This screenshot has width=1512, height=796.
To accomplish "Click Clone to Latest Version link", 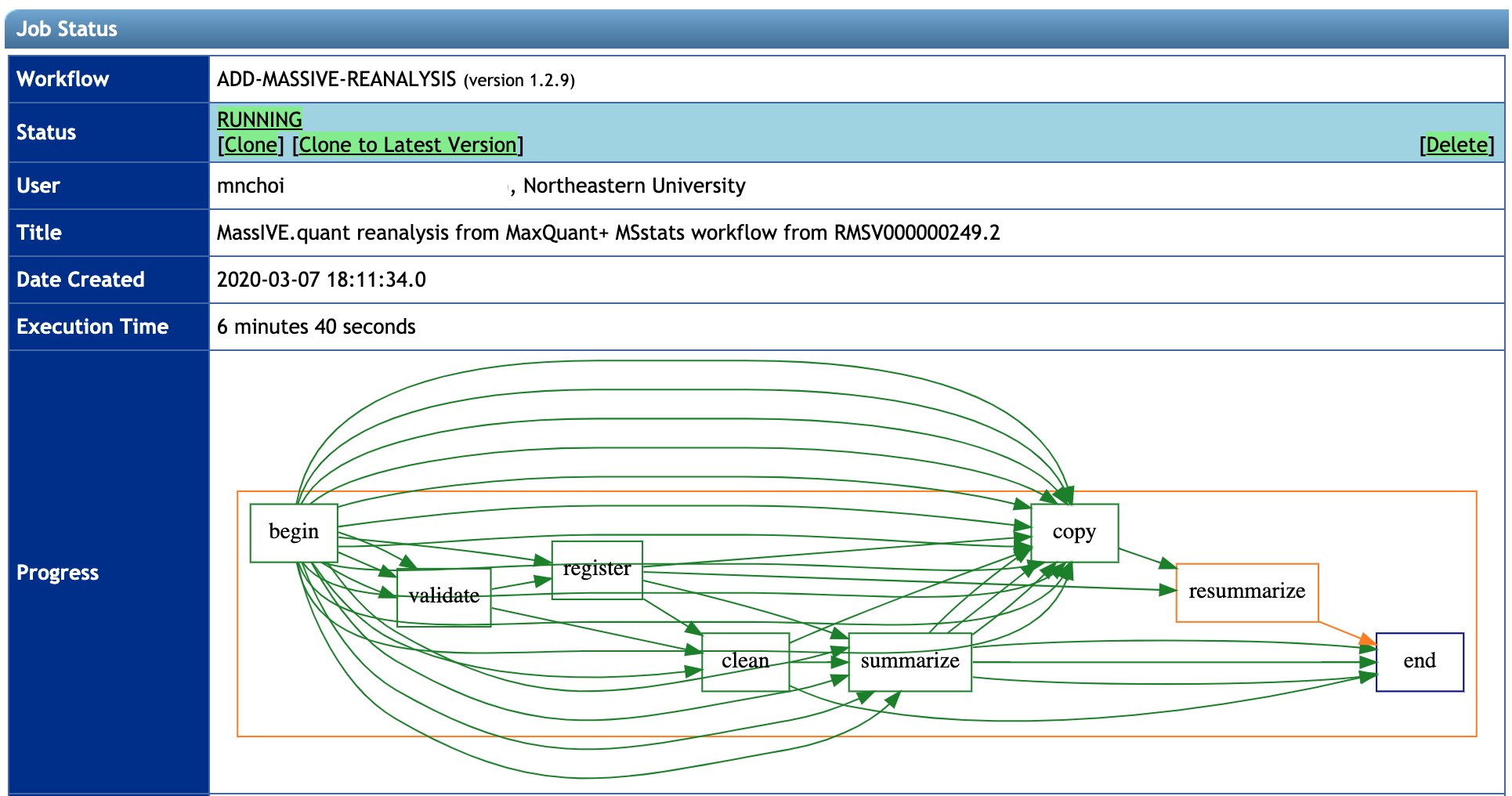I will (407, 145).
